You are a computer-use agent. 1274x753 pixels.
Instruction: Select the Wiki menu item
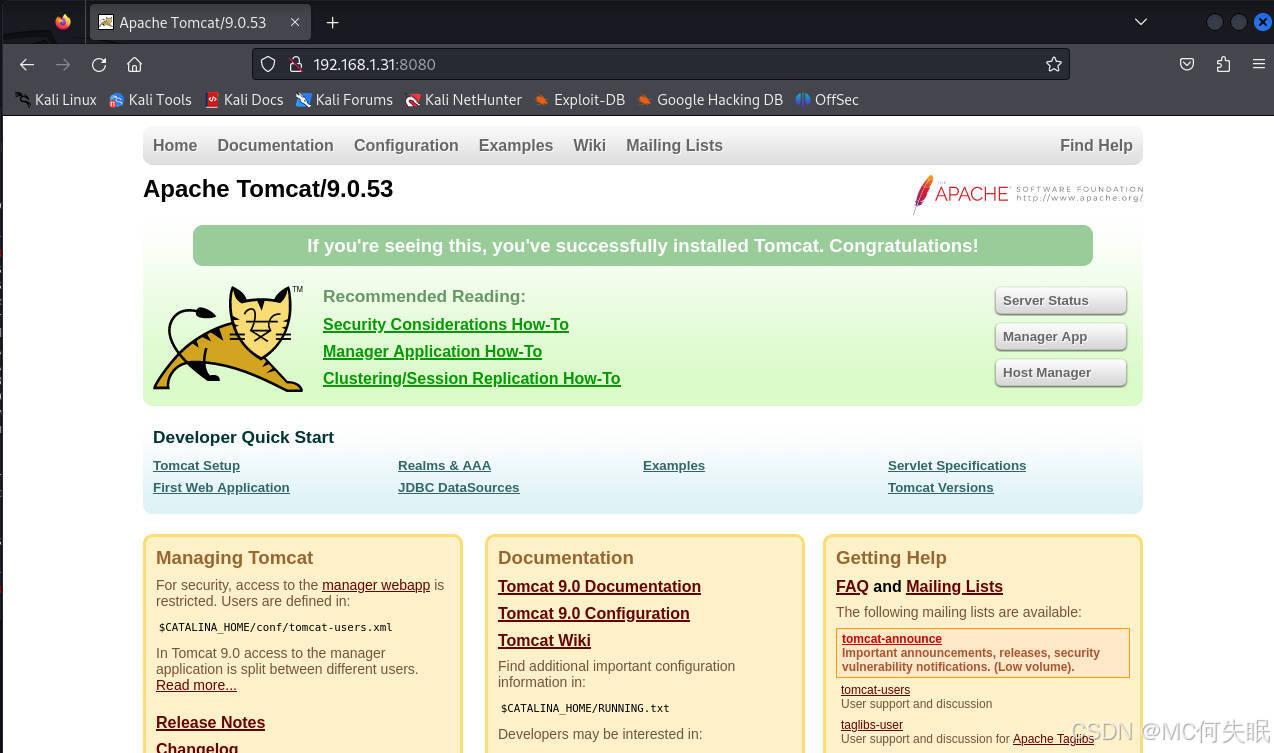(589, 145)
